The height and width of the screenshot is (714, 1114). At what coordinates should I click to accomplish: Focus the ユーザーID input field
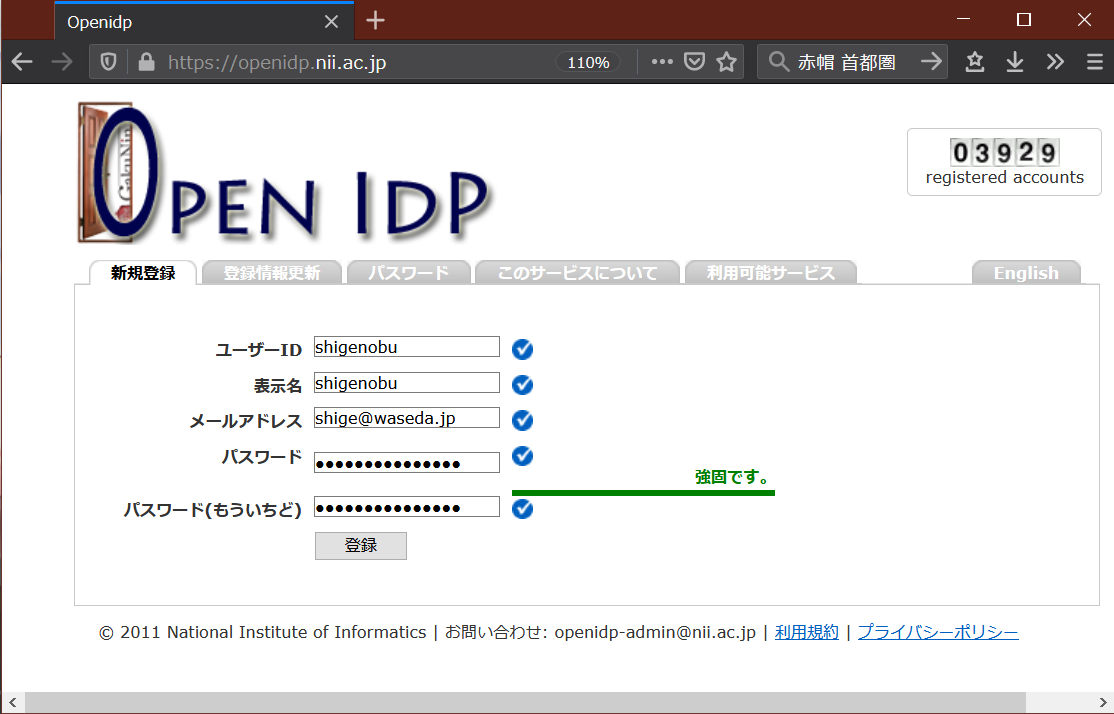(406, 347)
